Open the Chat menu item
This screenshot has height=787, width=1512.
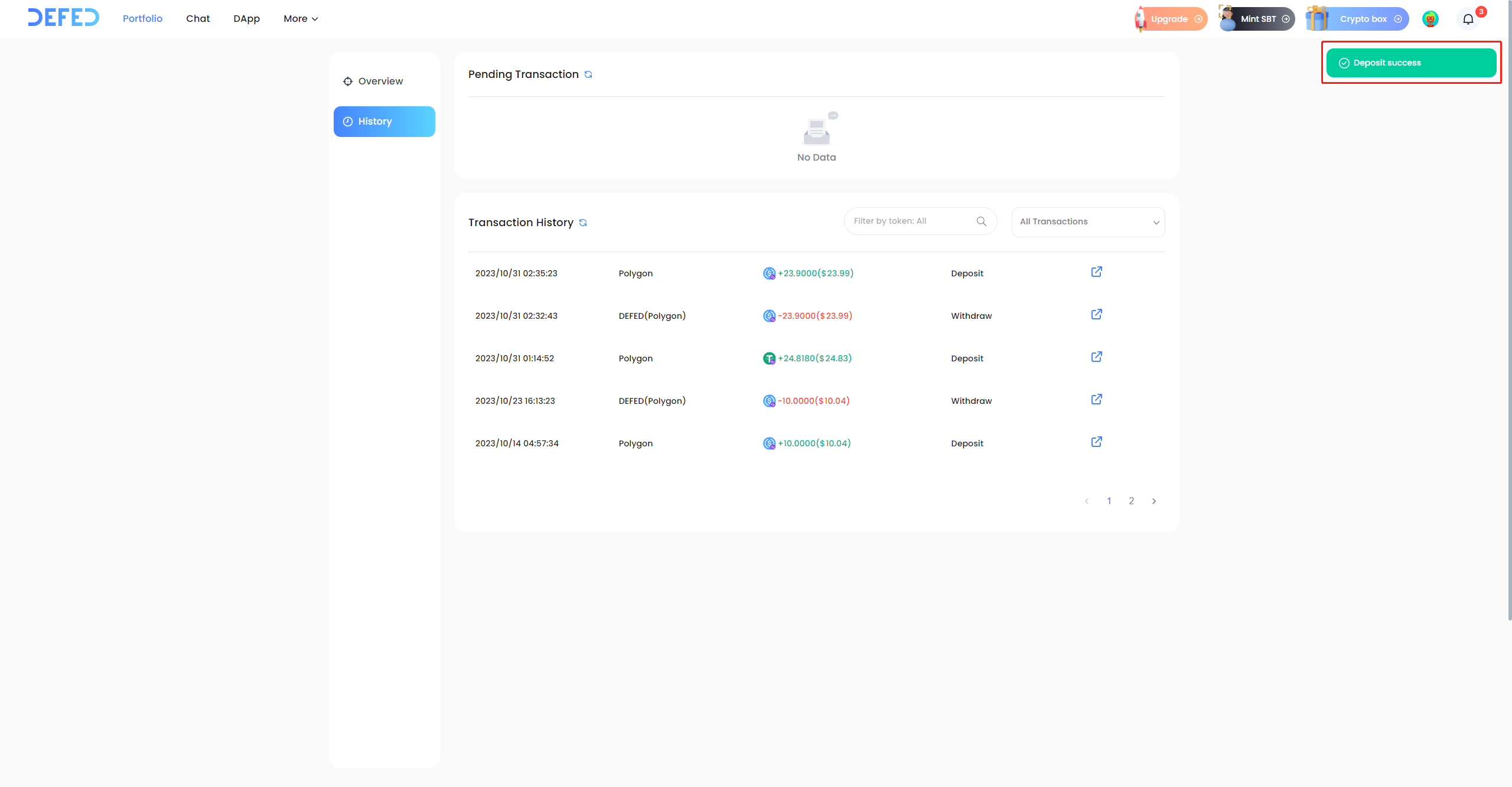pyautogui.click(x=198, y=19)
